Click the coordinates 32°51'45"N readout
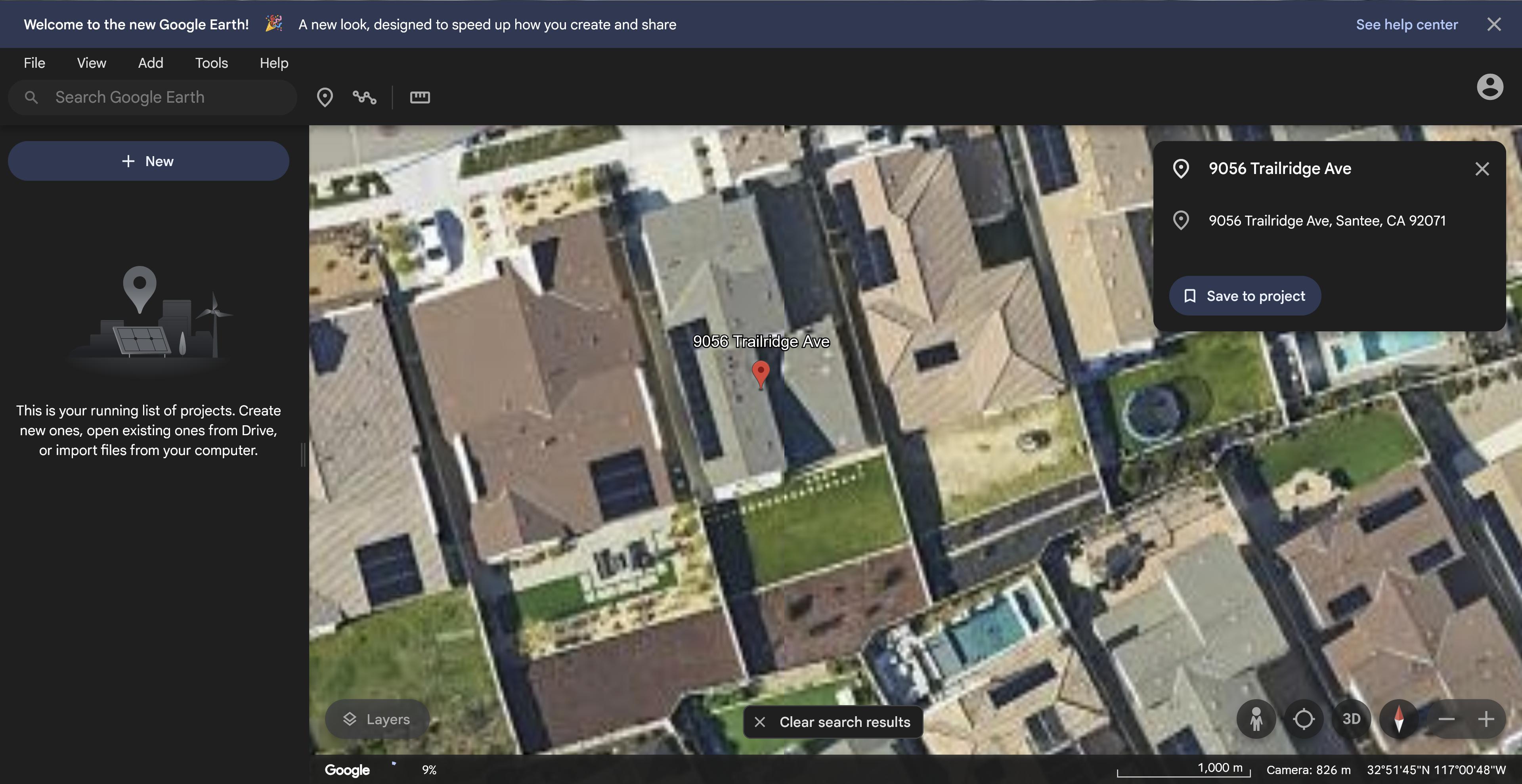This screenshot has width=1522, height=784. tap(1436, 770)
